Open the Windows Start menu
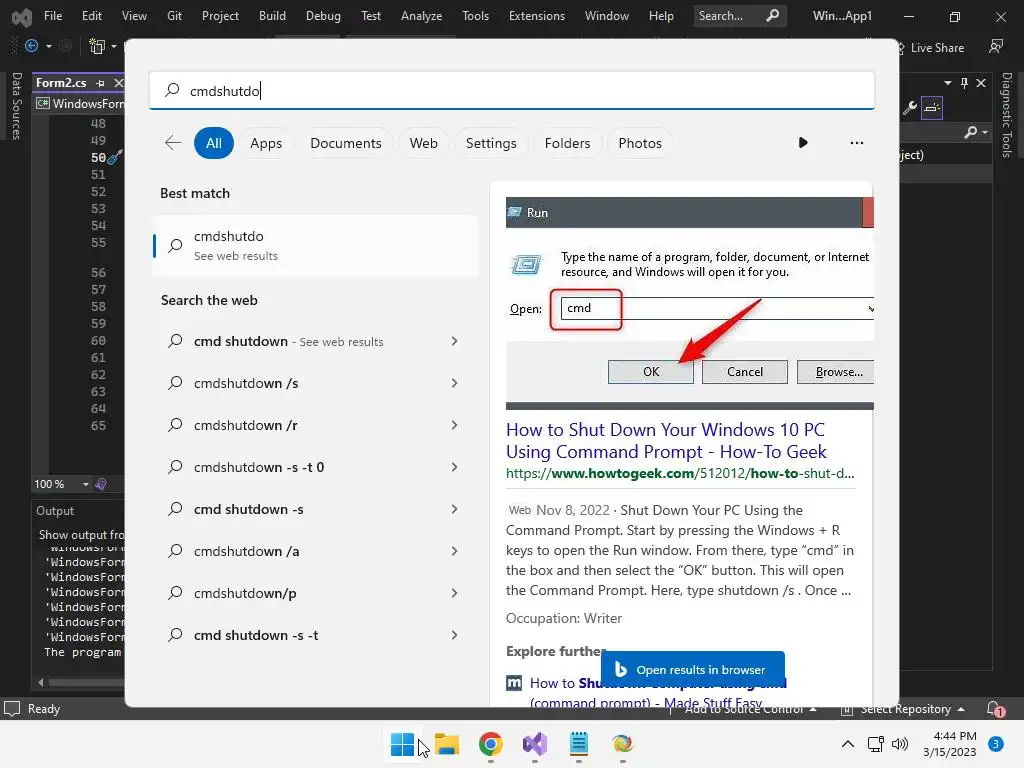Viewport: 1024px width, 768px height. click(402, 744)
